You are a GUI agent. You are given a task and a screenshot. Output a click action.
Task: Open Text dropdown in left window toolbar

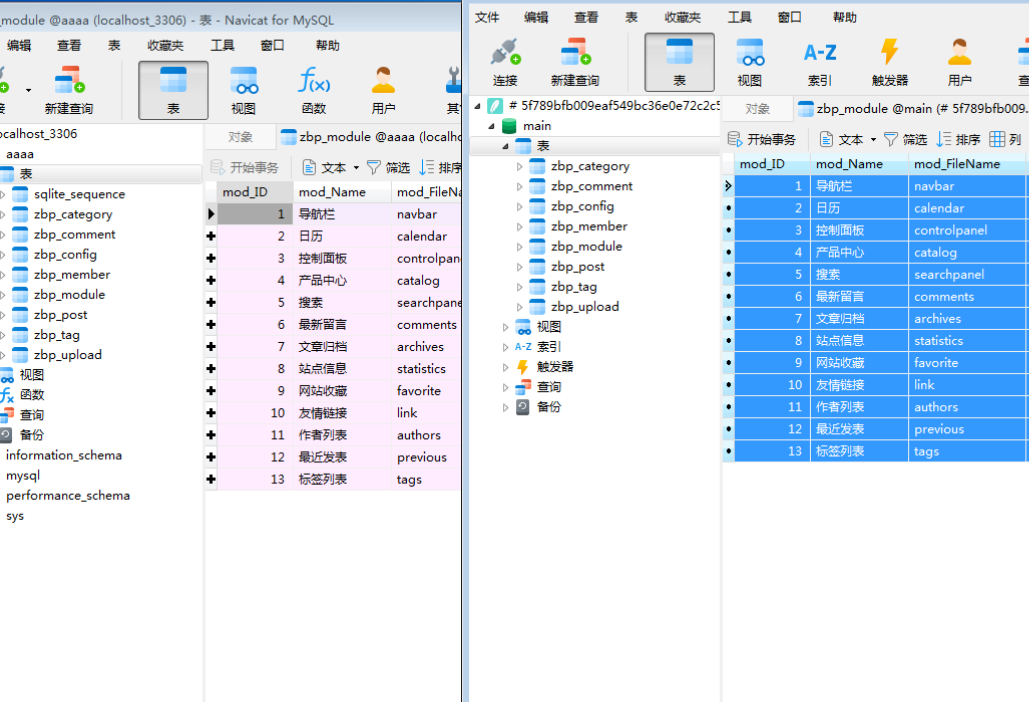pyautogui.click(x=331, y=167)
